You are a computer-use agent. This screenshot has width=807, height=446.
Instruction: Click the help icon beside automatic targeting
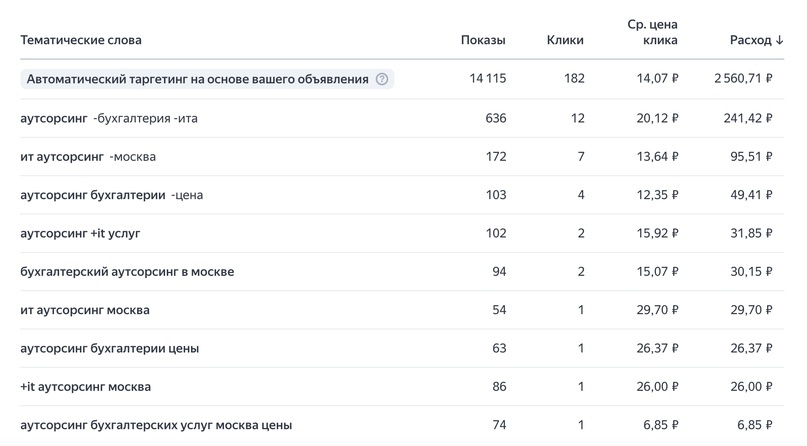tap(382, 79)
